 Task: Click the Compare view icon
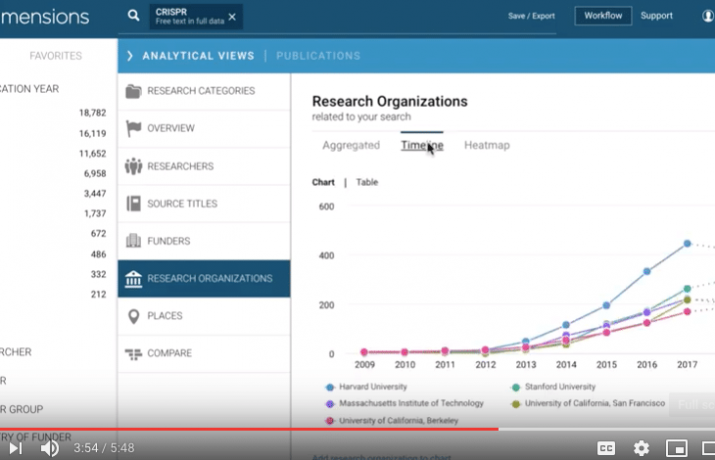click(x=133, y=353)
